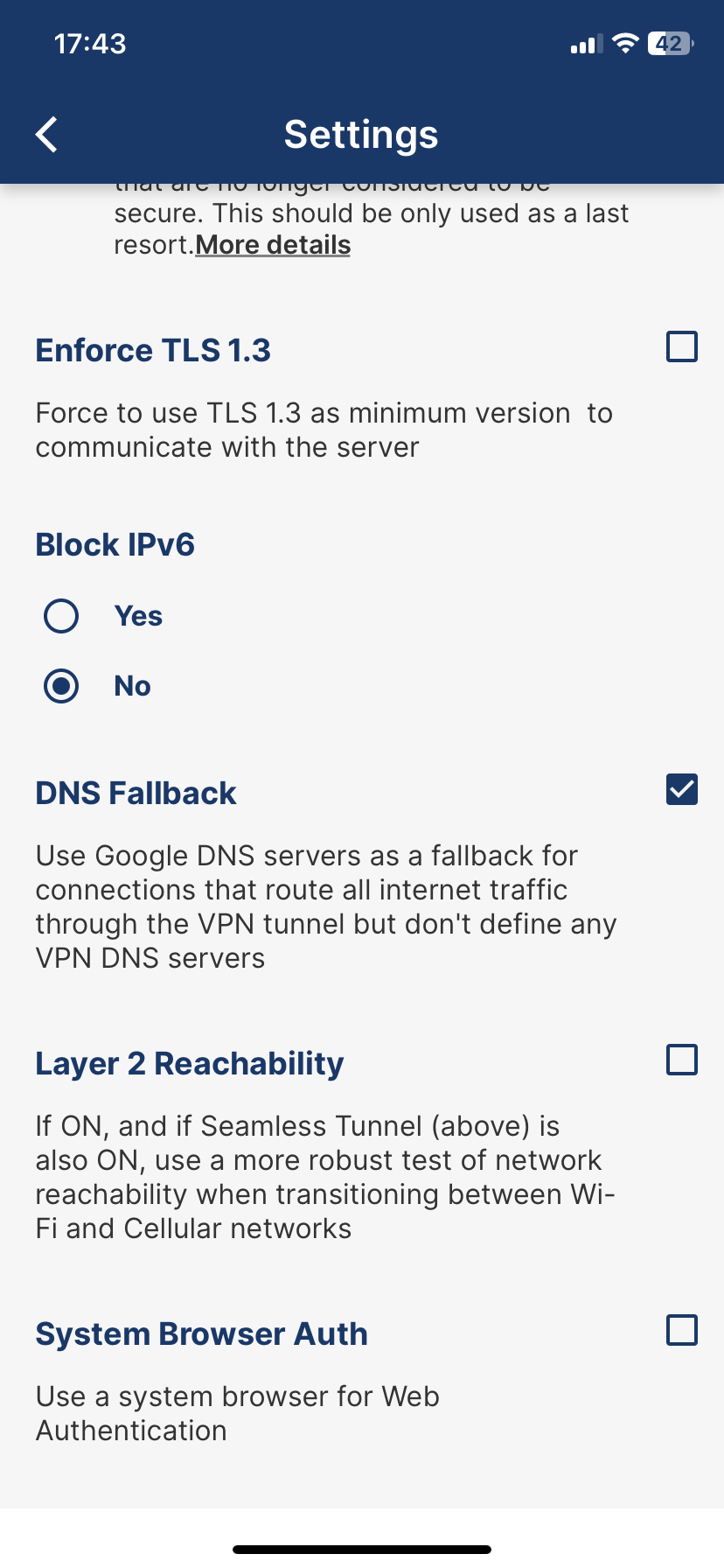Open the More details link
The image size is (724, 1568).
273,245
